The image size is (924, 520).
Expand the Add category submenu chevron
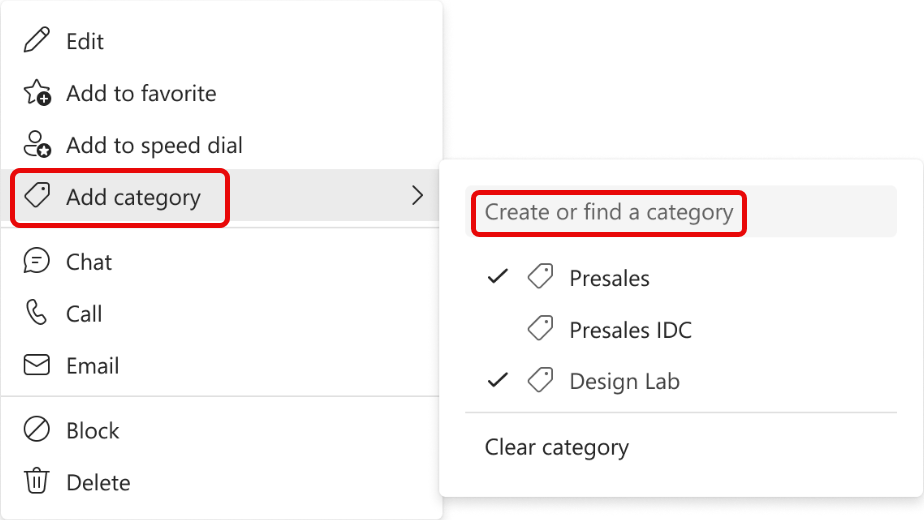[x=417, y=195]
